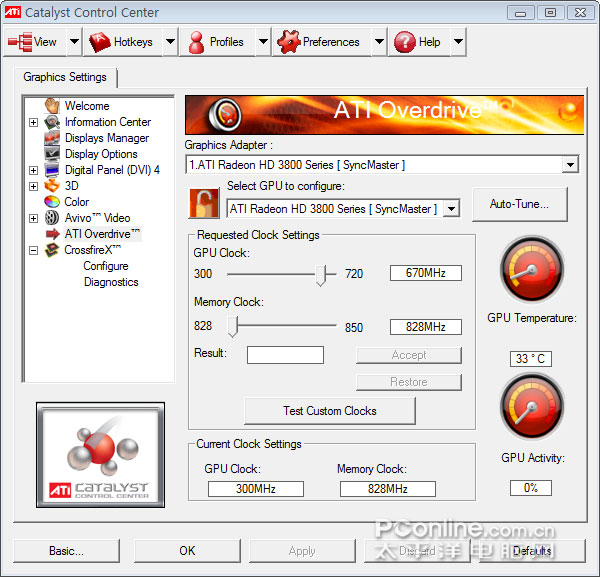
Task: Open the Help dropdown arrow
Action: click(458, 42)
